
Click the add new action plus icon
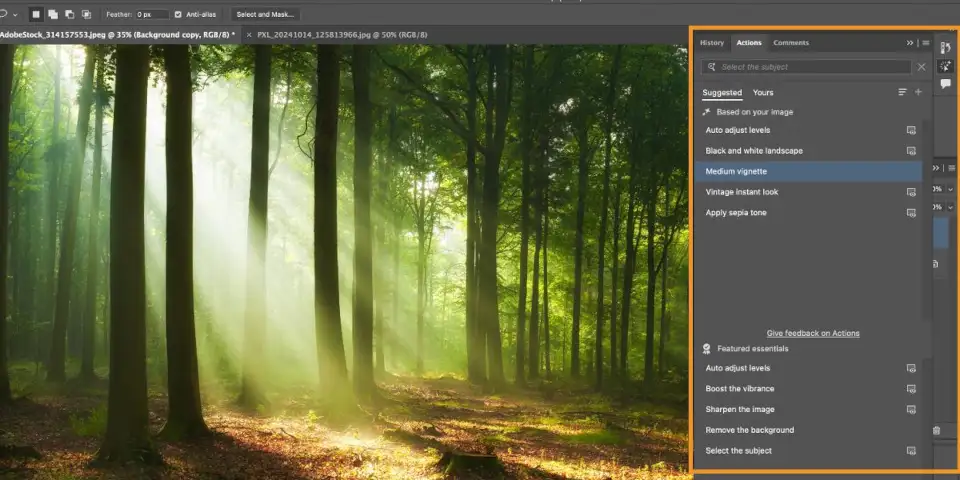[x=918, y=92]
